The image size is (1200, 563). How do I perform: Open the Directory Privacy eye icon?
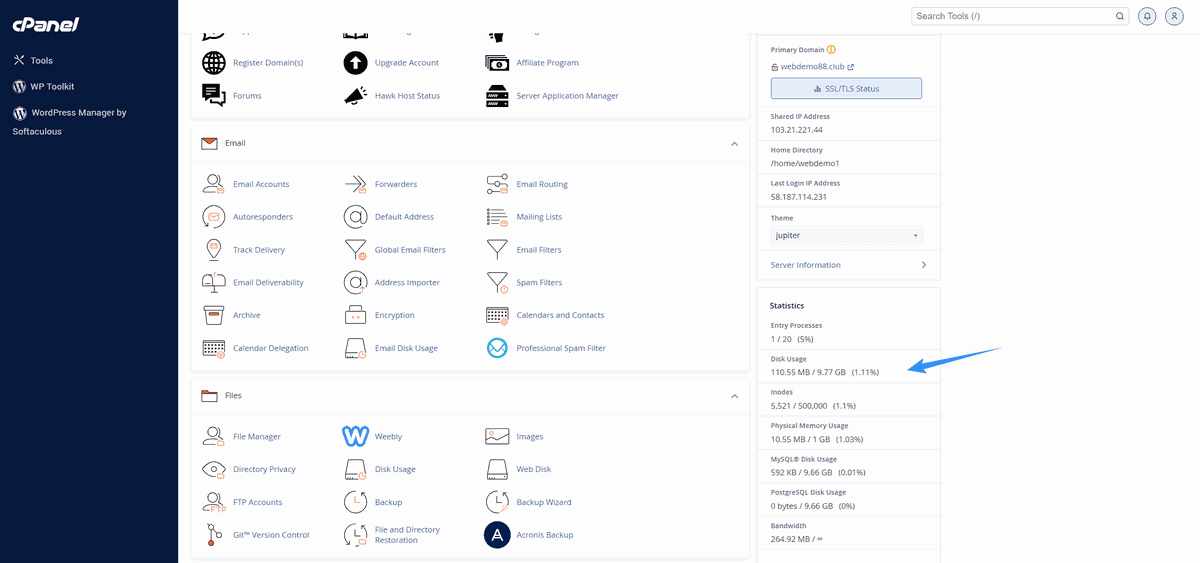click(x=213, y=469)
